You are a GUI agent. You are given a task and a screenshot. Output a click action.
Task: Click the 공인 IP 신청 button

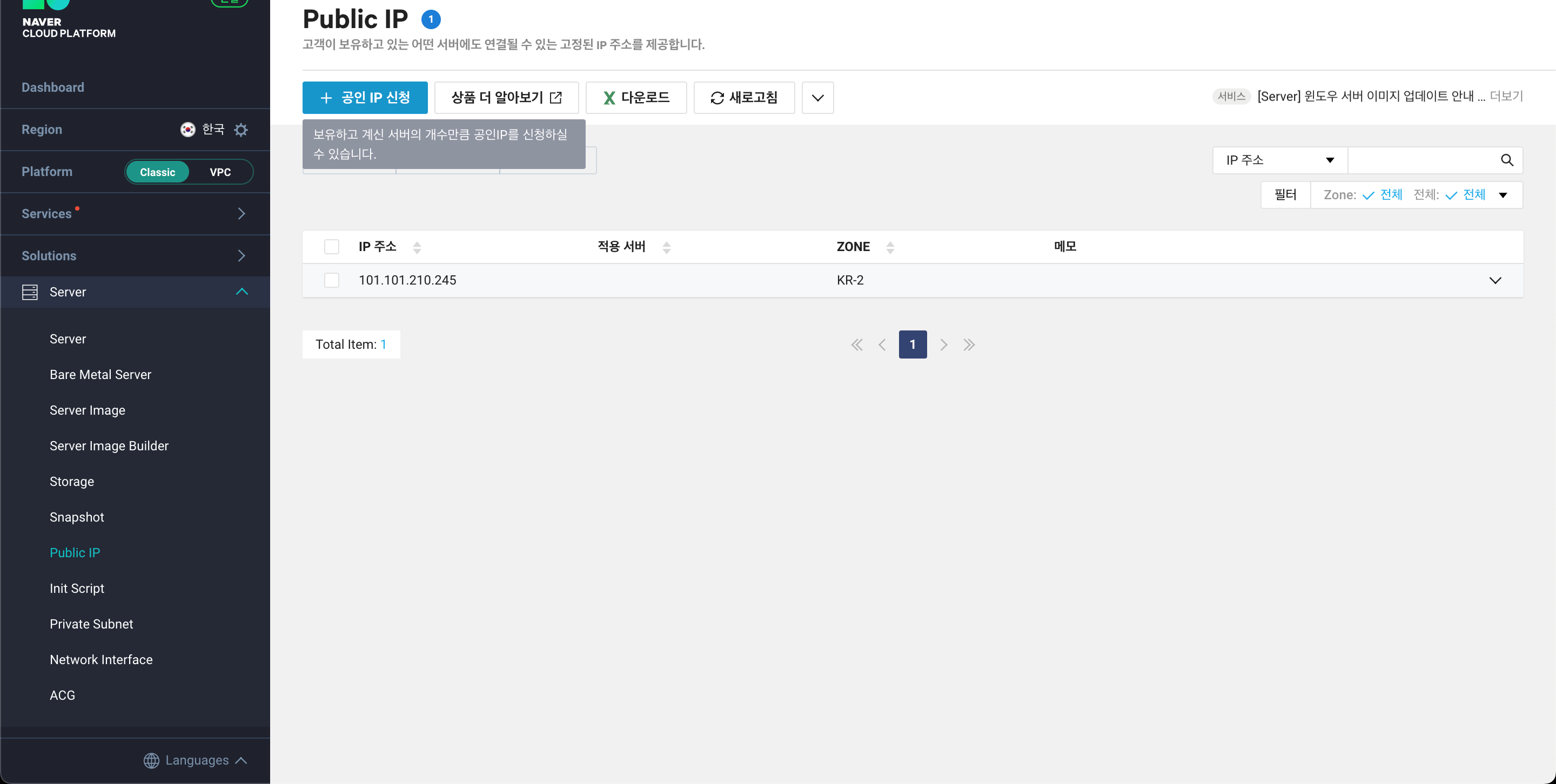365,98
